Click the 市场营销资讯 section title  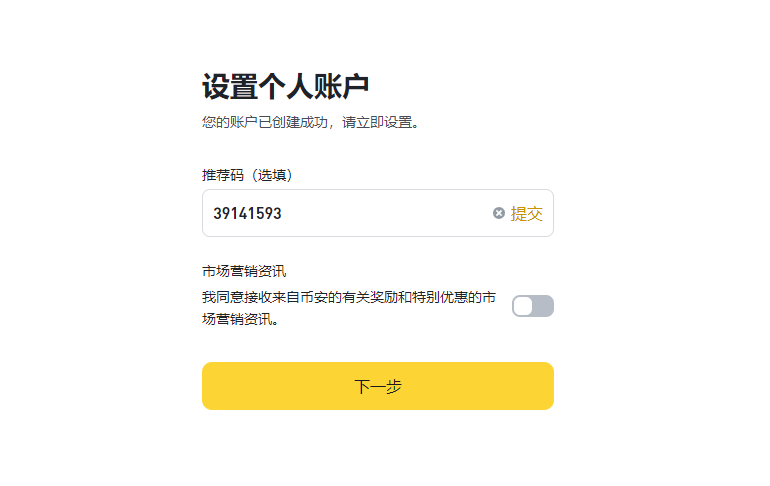[244, 271]
